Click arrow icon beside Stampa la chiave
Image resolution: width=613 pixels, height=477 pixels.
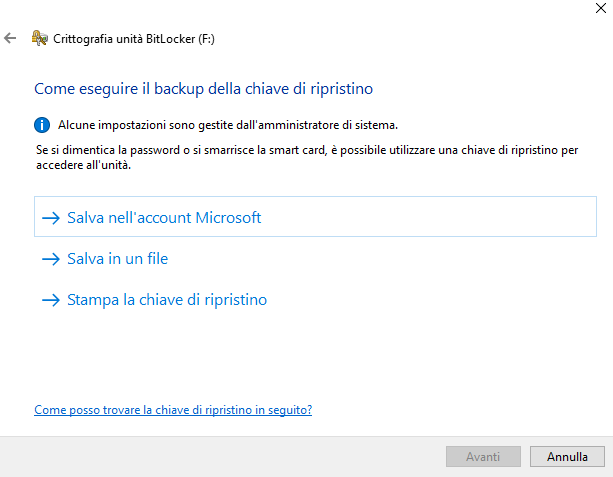[x=51, y=300]
